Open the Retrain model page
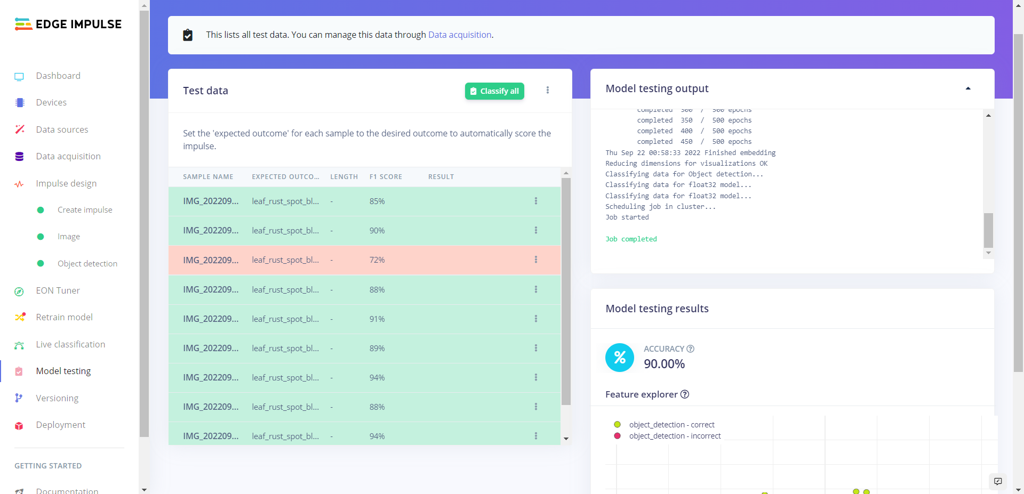 [x=64, y=317]
